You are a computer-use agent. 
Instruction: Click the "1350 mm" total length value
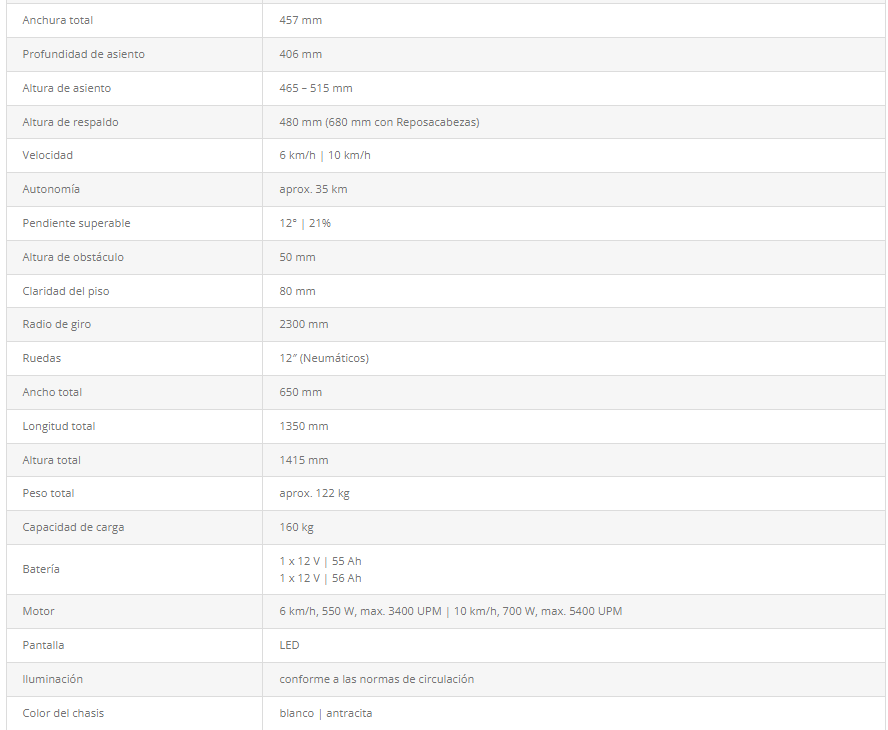(x=304, y=426)
